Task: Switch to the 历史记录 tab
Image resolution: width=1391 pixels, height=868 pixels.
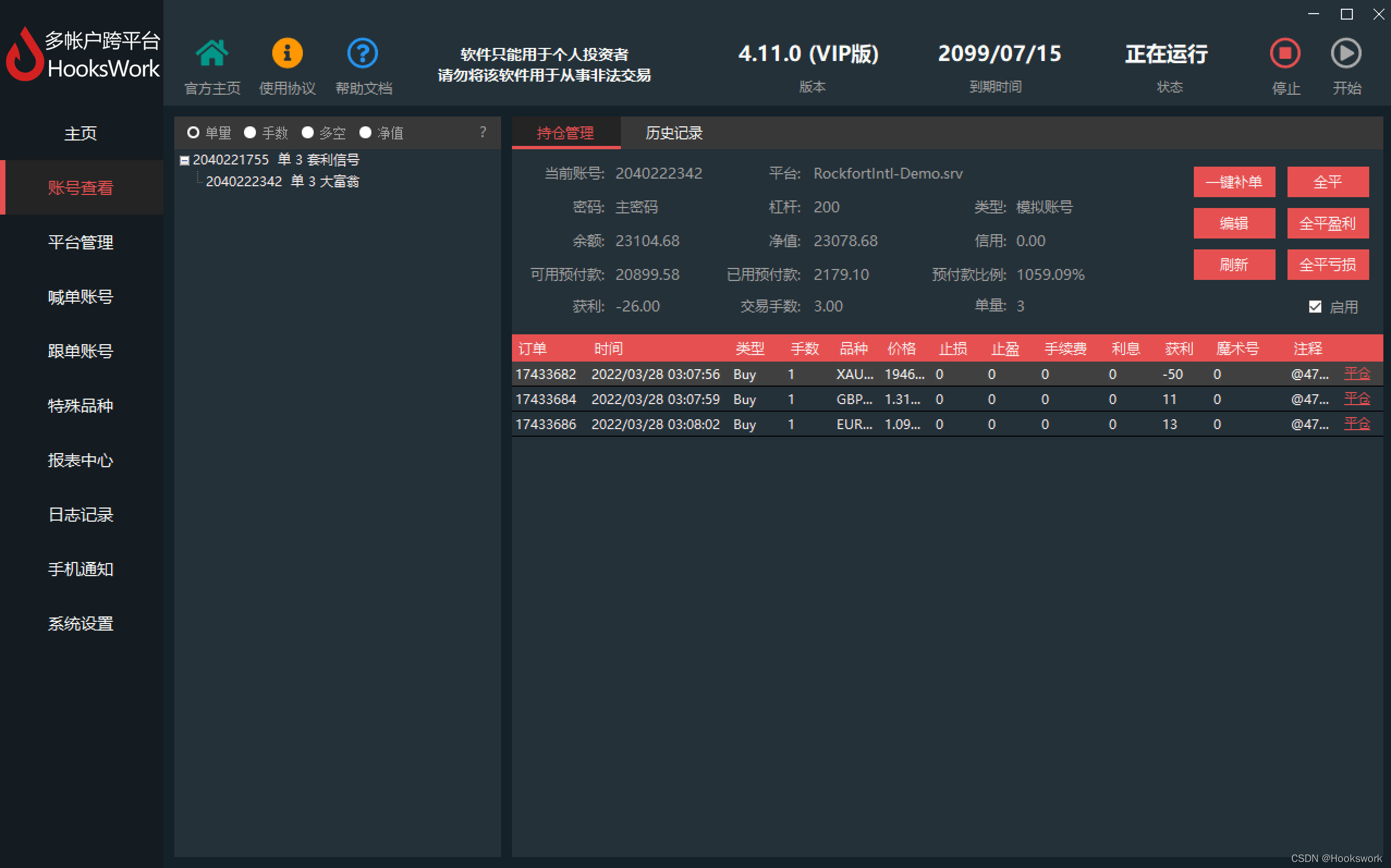Action: (x=673, y=133)
